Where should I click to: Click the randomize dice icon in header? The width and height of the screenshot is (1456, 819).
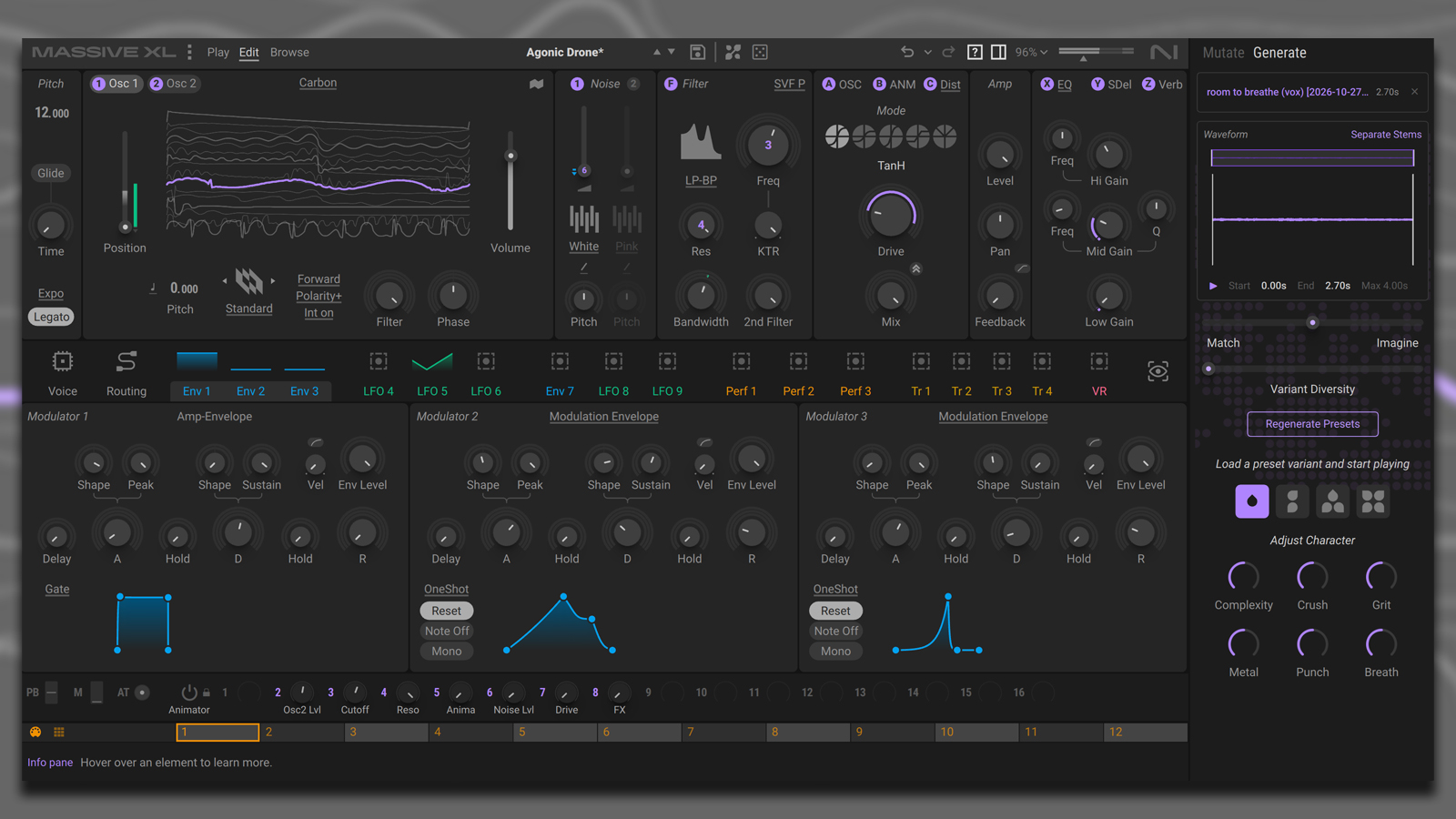click(760, 52)
